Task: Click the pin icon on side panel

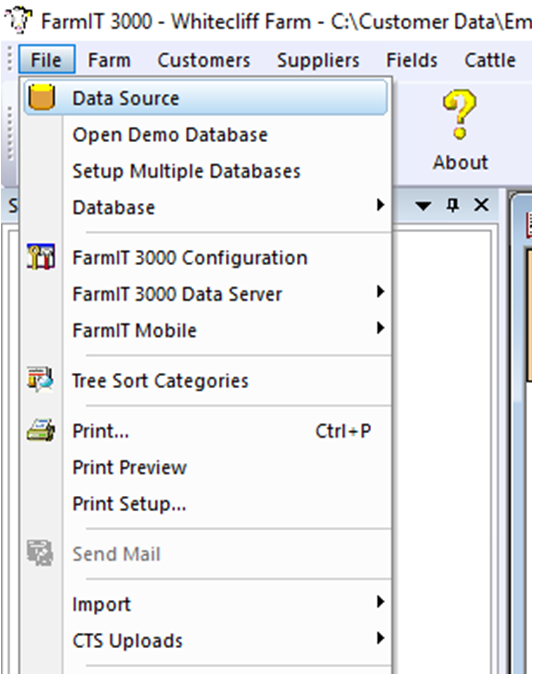Action: [452, 205]
